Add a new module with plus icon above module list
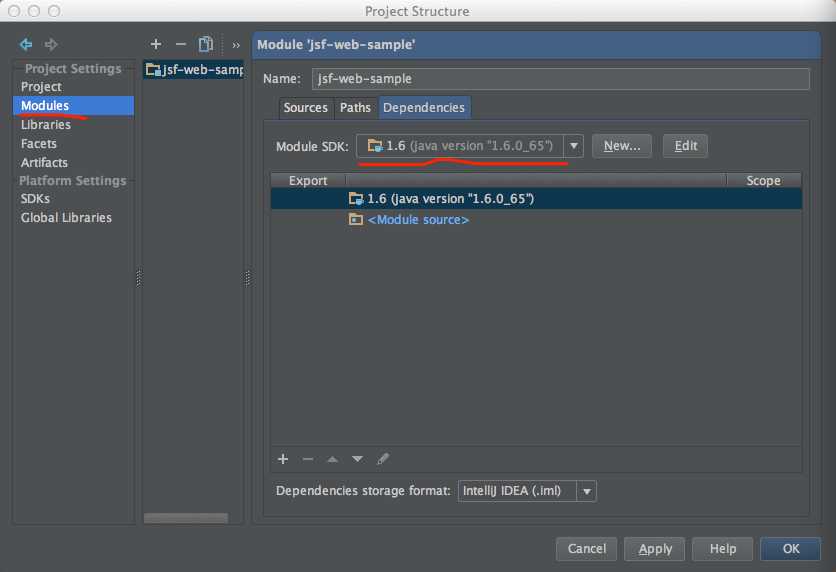 (x=156, y=44)
